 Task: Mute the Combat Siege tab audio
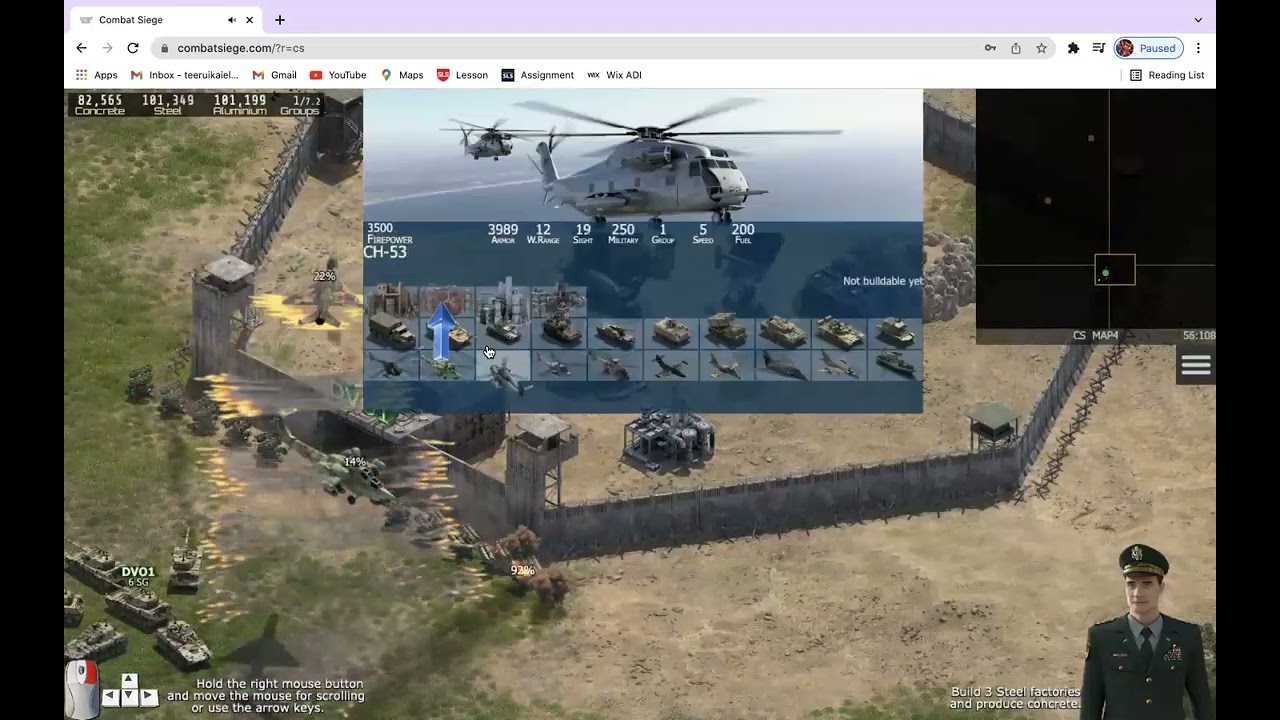(232, 20)
